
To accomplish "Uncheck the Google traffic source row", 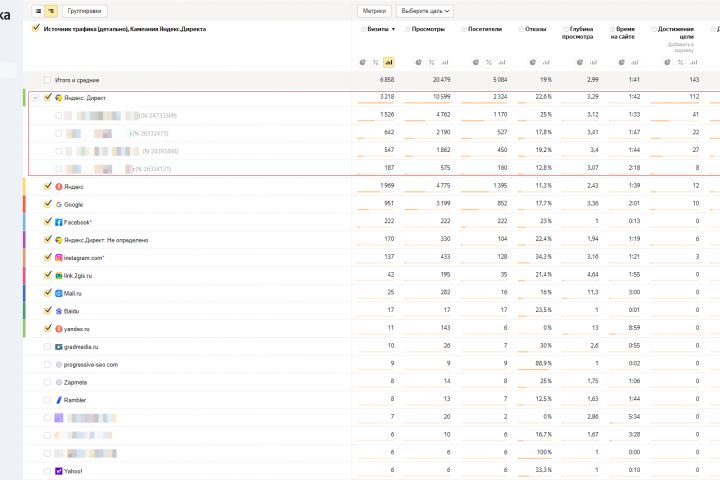I will click(x=48, y=204).
